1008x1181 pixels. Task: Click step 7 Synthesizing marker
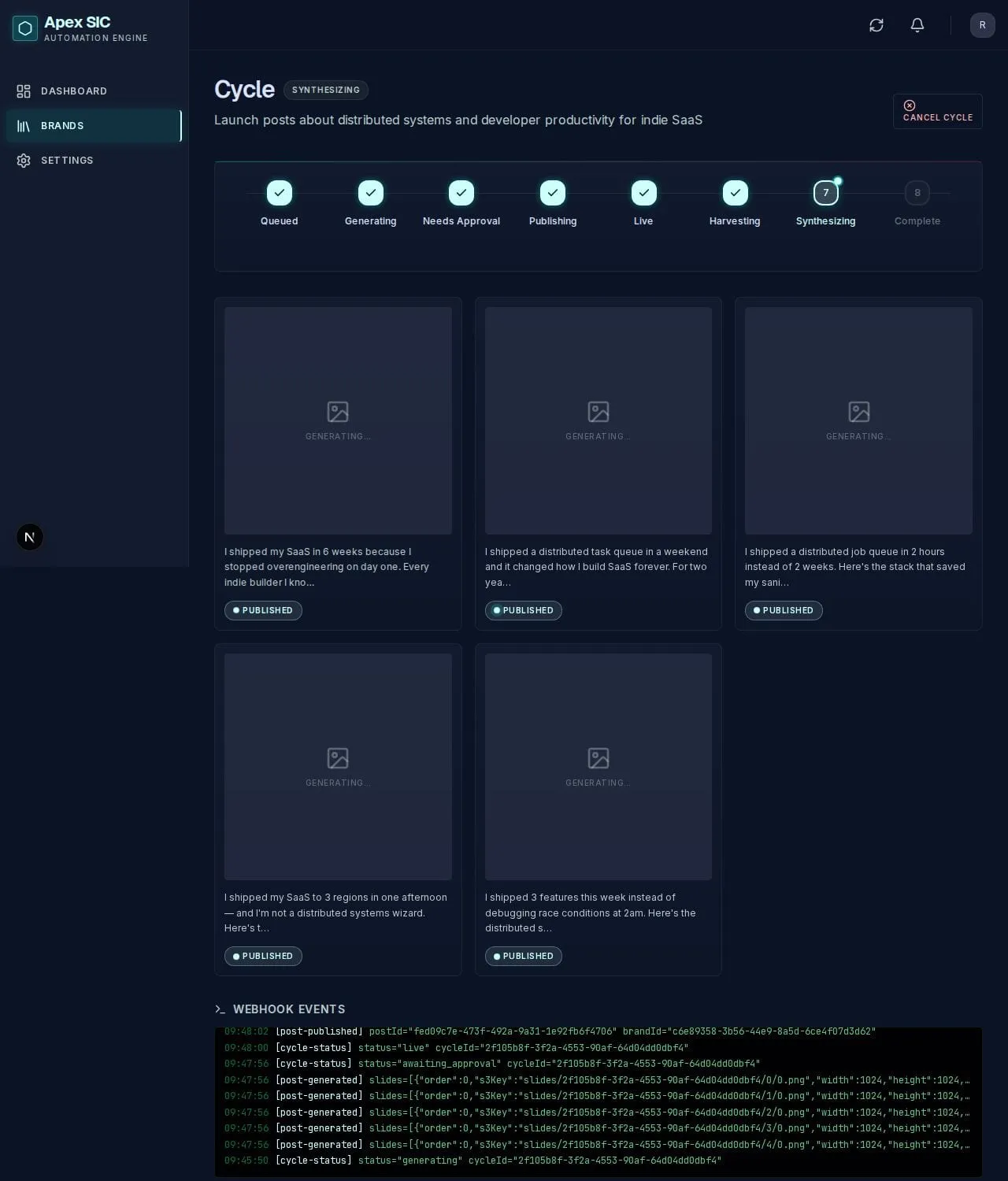pyautogui.click(x=826, y=193)
